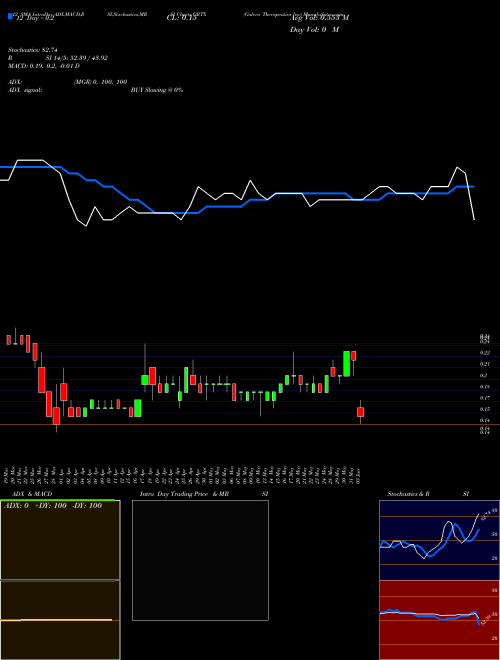Open the red RSI chart panel

click(x=439, y=620)
